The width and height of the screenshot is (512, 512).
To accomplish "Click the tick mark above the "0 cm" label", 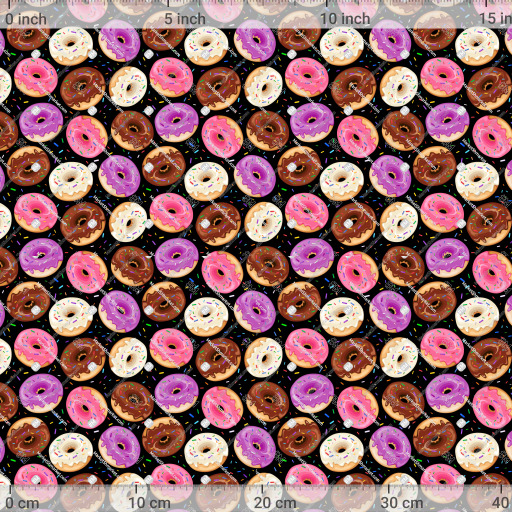I will pyautogui.click(x=10, y=489).
